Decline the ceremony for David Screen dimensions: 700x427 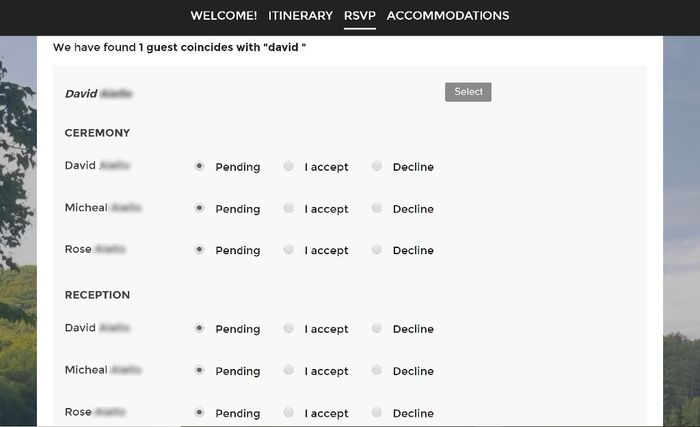377,166
